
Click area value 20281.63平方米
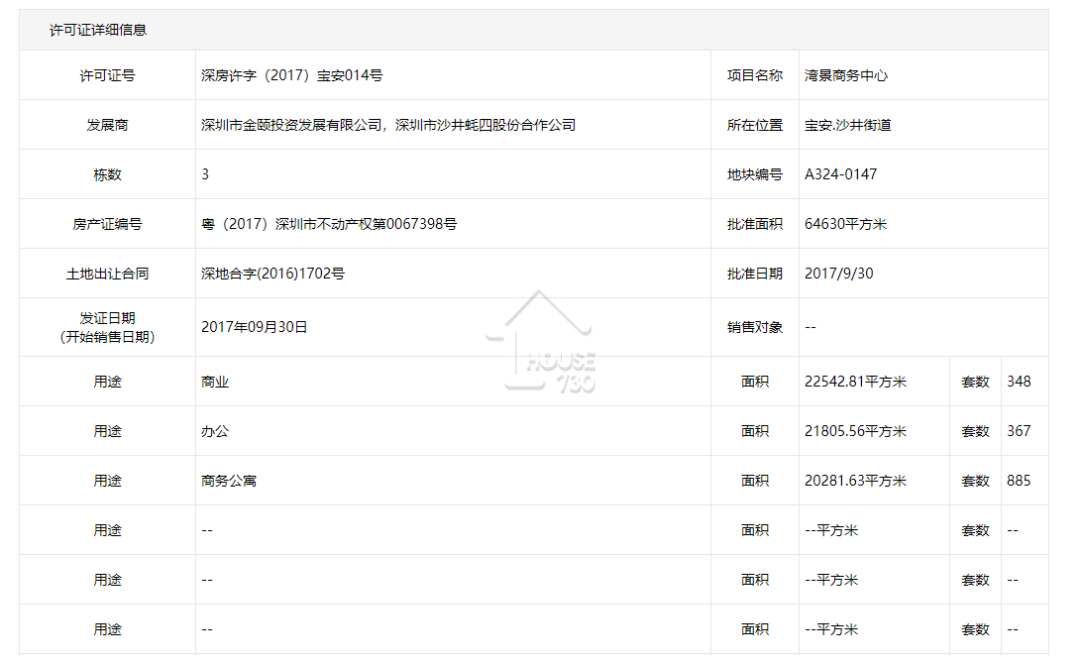855,481
